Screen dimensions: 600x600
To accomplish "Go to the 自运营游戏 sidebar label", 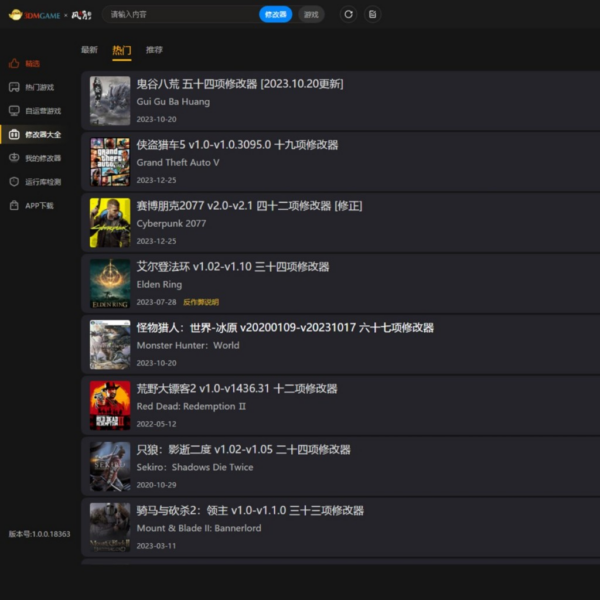I will coord(43,111).
